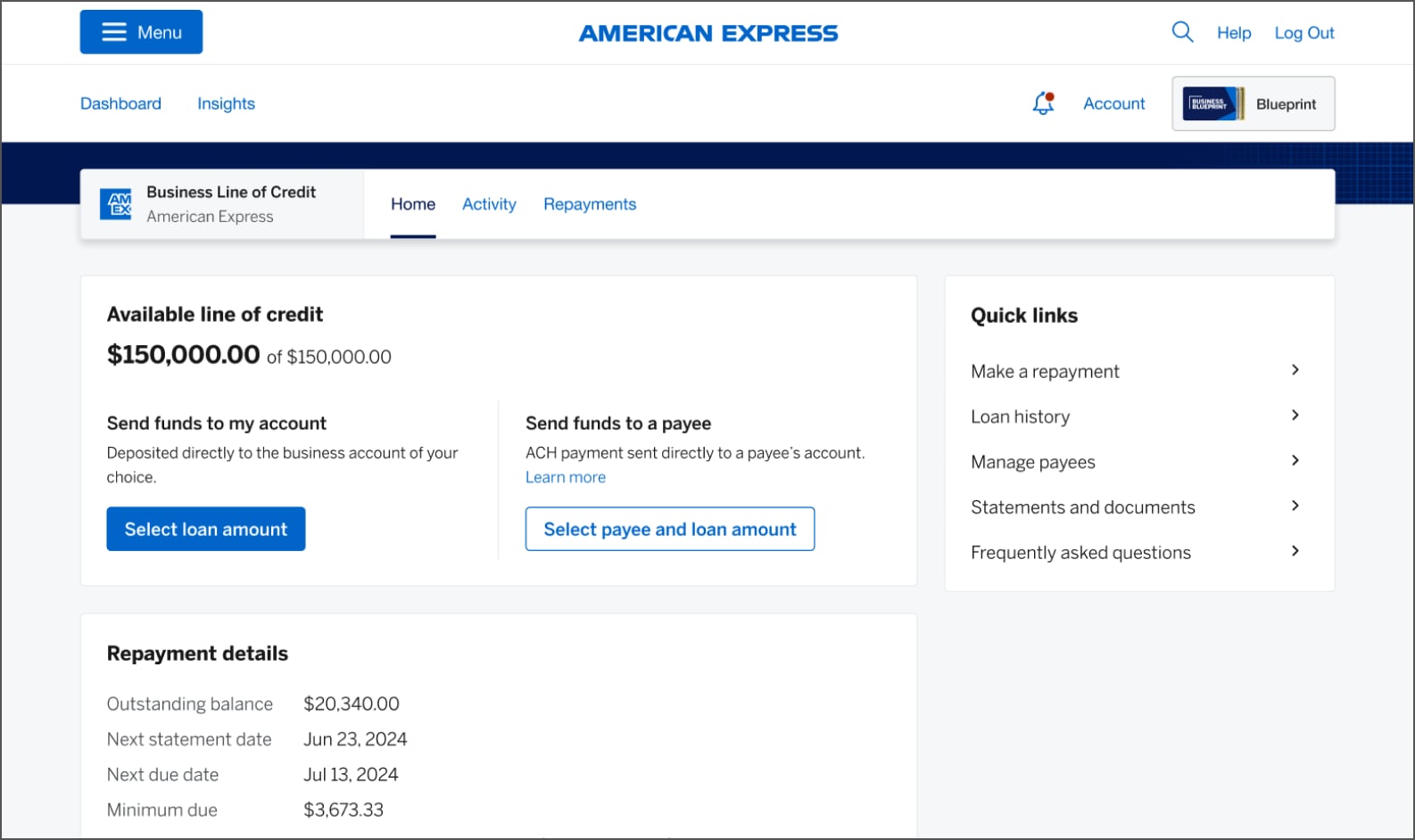Image resolution: width=1415 pixels, height=840 pixels.
Task: Open the Frequently asked questions quick link
Action: [x=1080, y=551]
